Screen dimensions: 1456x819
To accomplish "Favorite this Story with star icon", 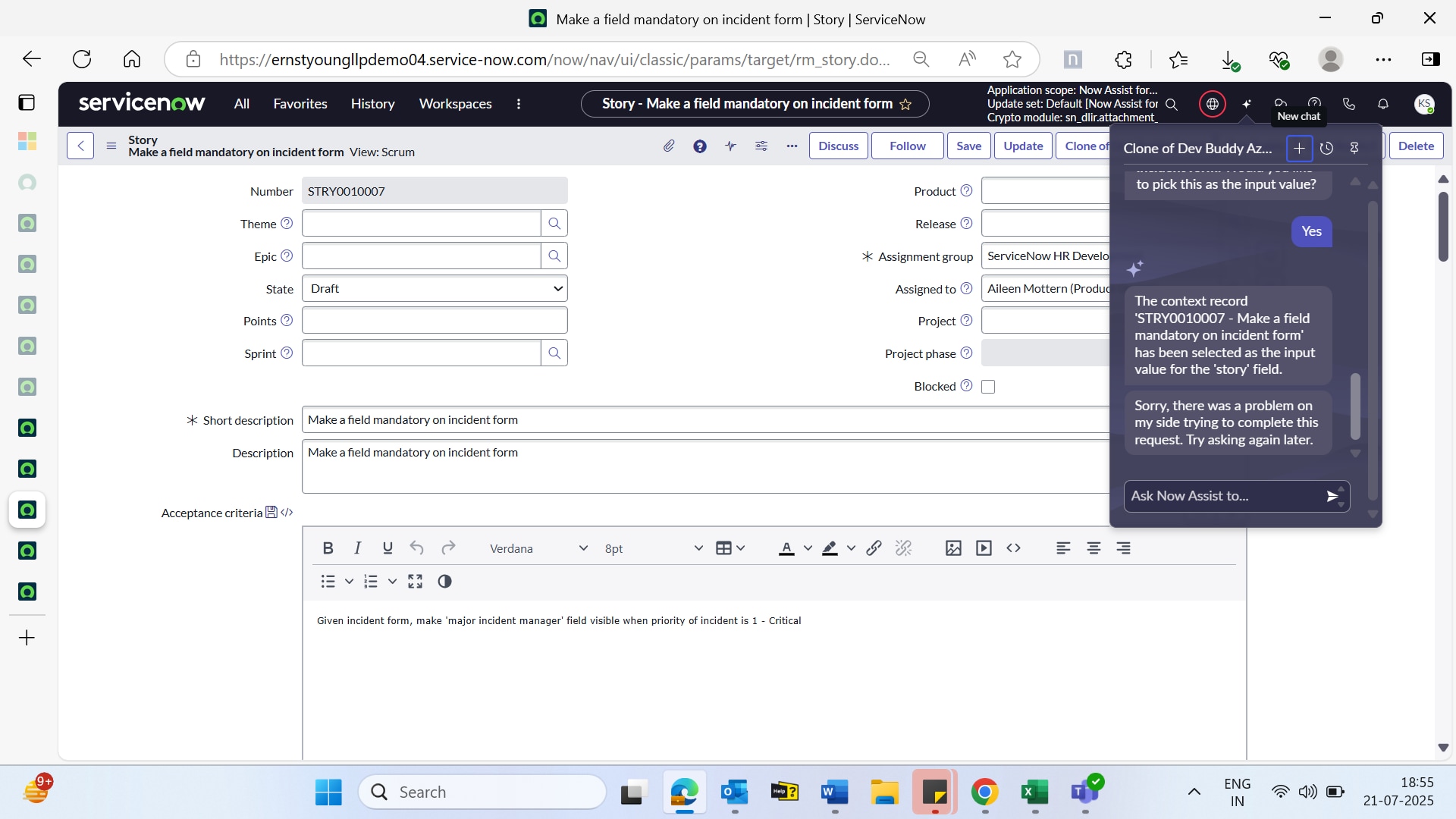I will coord(905,105).
